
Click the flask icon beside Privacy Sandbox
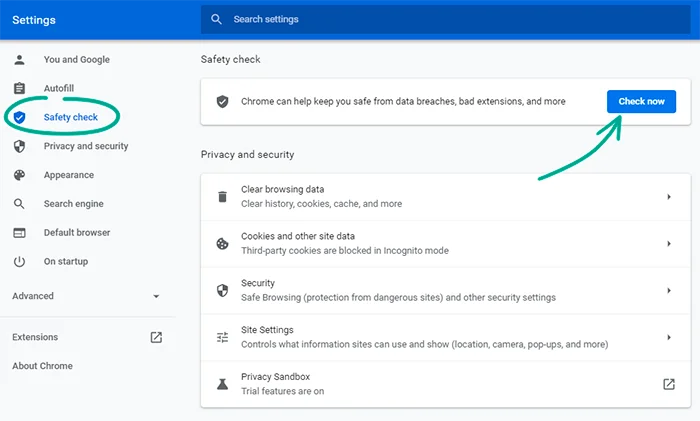(222, 384)
